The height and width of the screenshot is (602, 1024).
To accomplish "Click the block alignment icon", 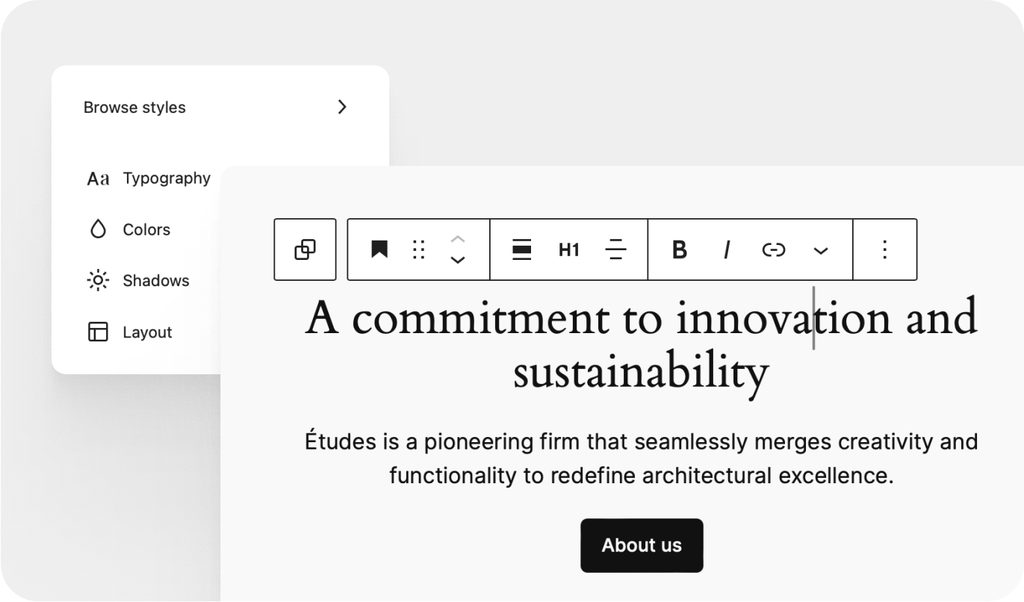I will [x=521, y=250].
